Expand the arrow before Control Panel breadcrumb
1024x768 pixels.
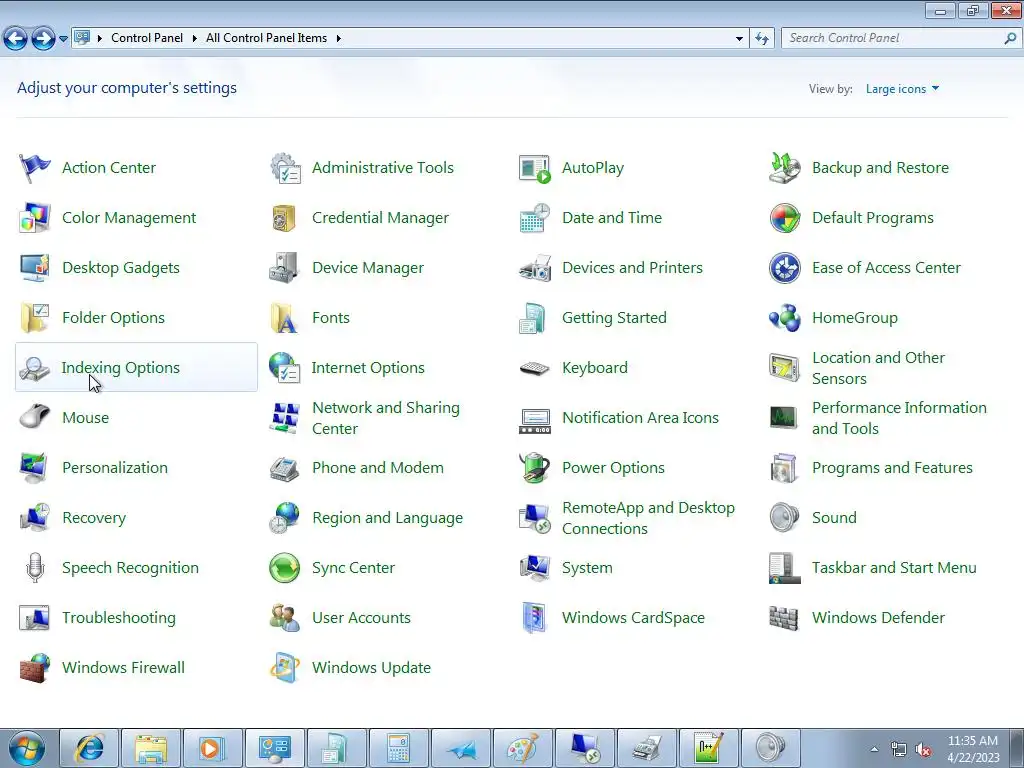click(x=100, y=39)
